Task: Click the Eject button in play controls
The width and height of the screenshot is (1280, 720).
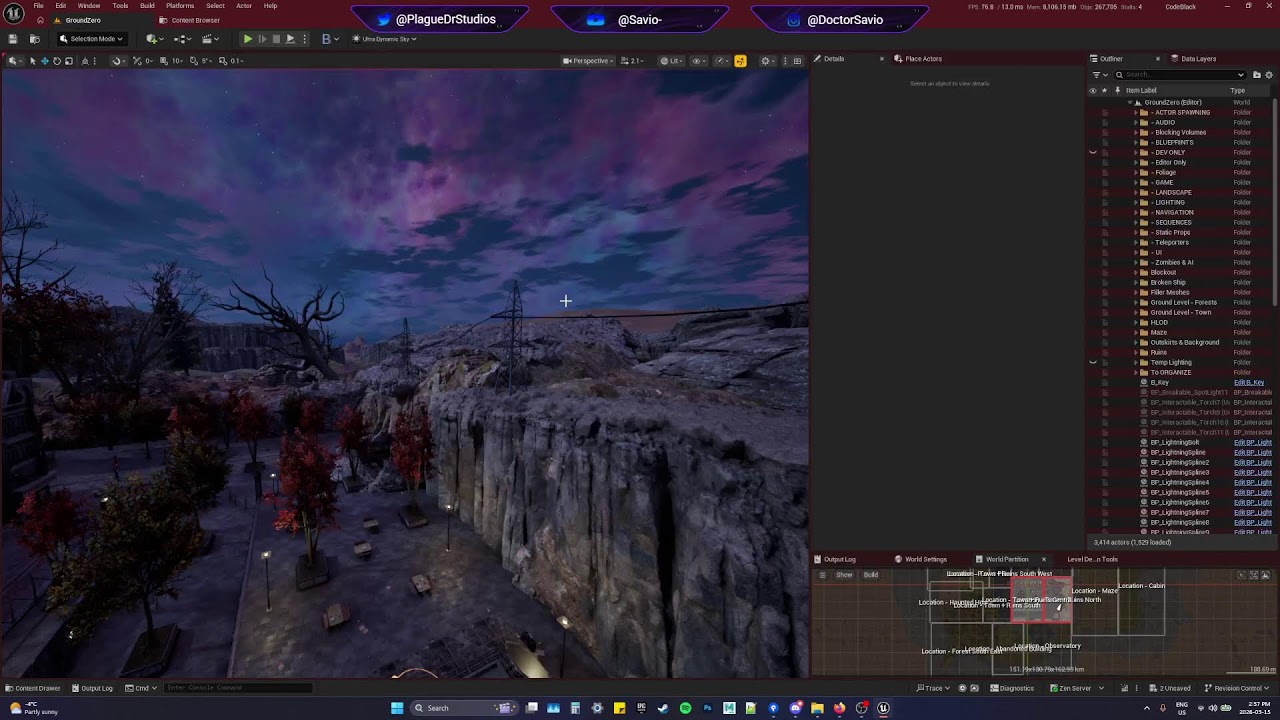Action: tap(290, 39)
